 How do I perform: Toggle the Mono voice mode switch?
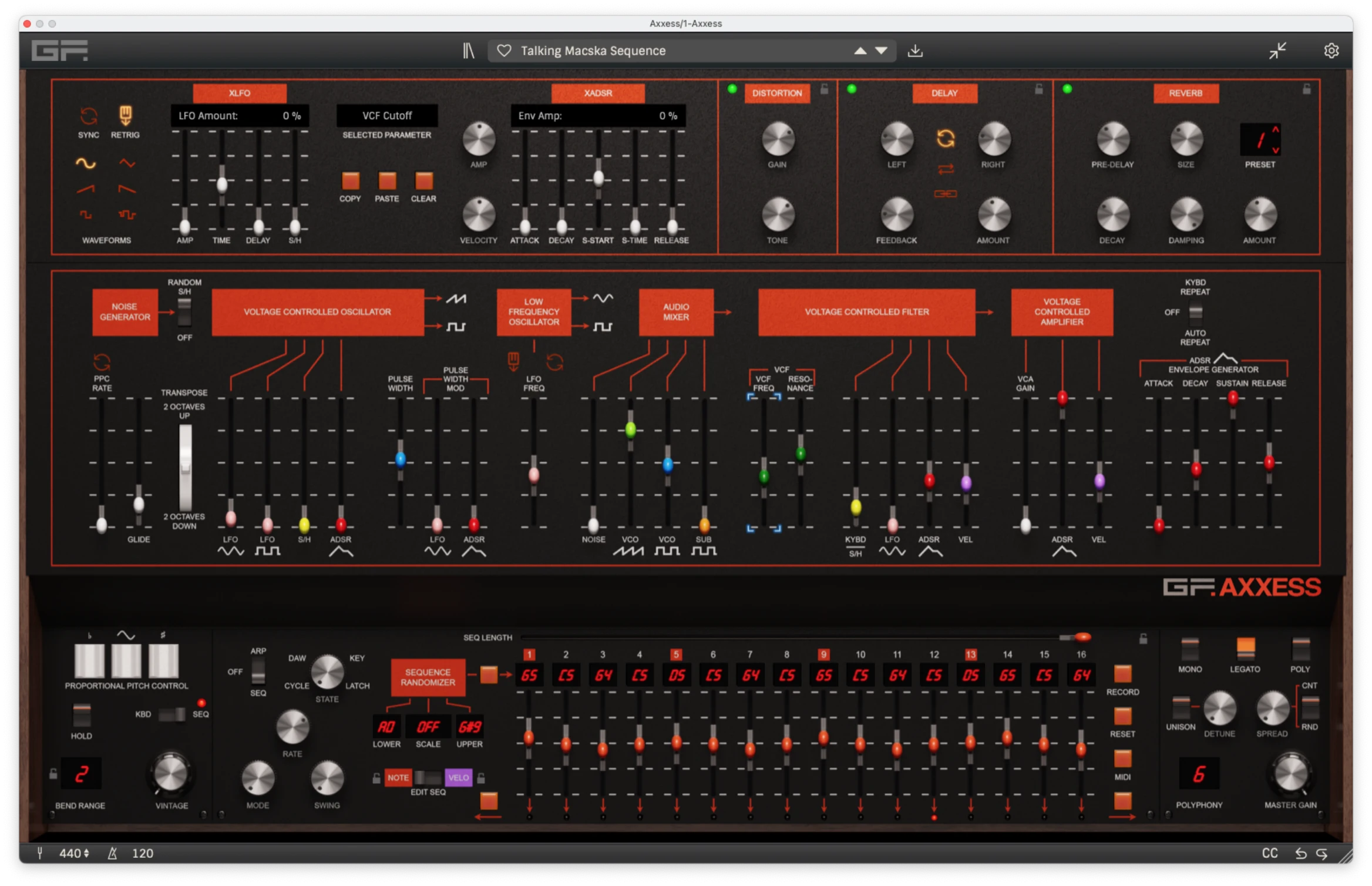(x=1189, y=649)
